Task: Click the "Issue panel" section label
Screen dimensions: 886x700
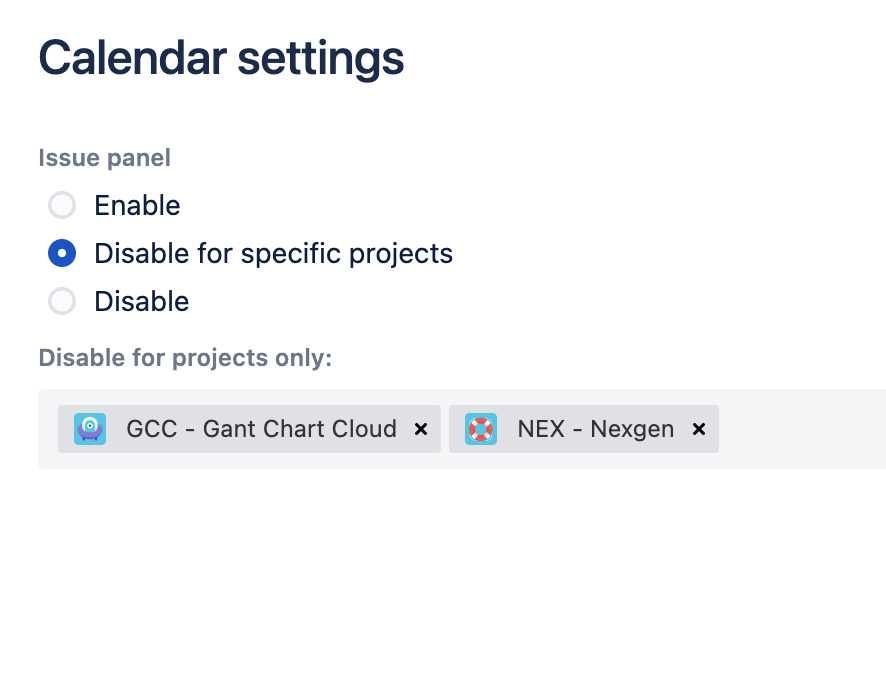Action: [x=104, y=157]
